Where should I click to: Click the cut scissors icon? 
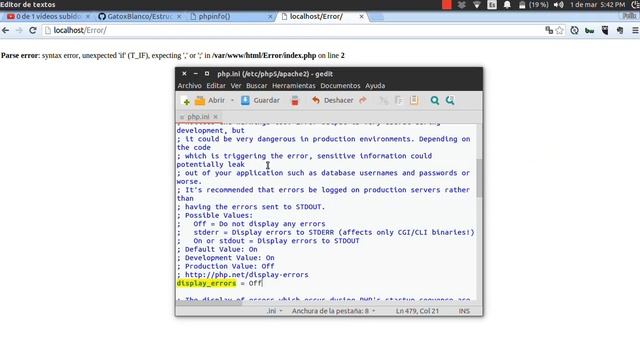383,100
